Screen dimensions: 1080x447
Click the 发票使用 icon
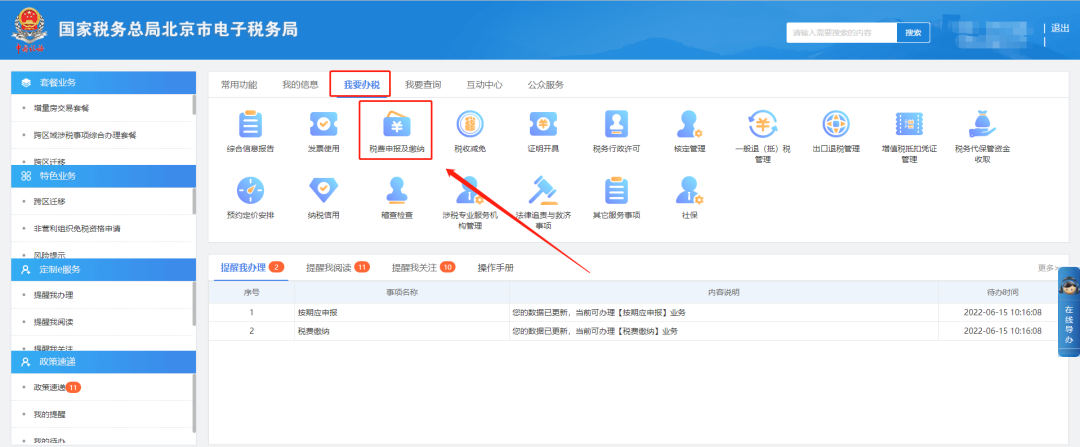click(323, 124)
